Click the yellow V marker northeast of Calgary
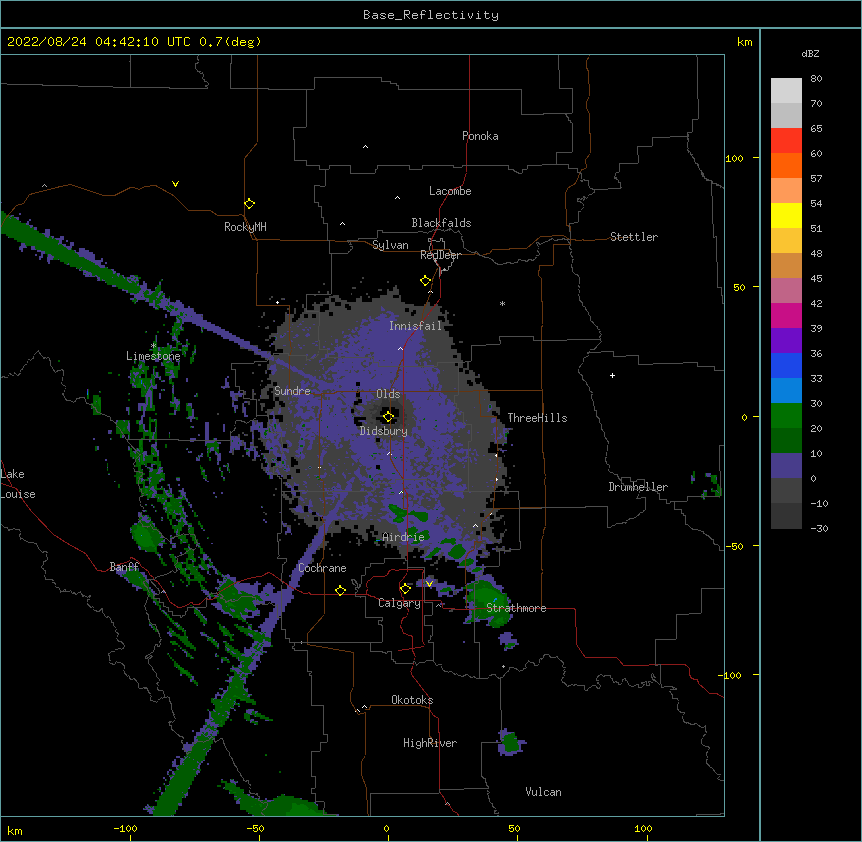 coord(429,584)
